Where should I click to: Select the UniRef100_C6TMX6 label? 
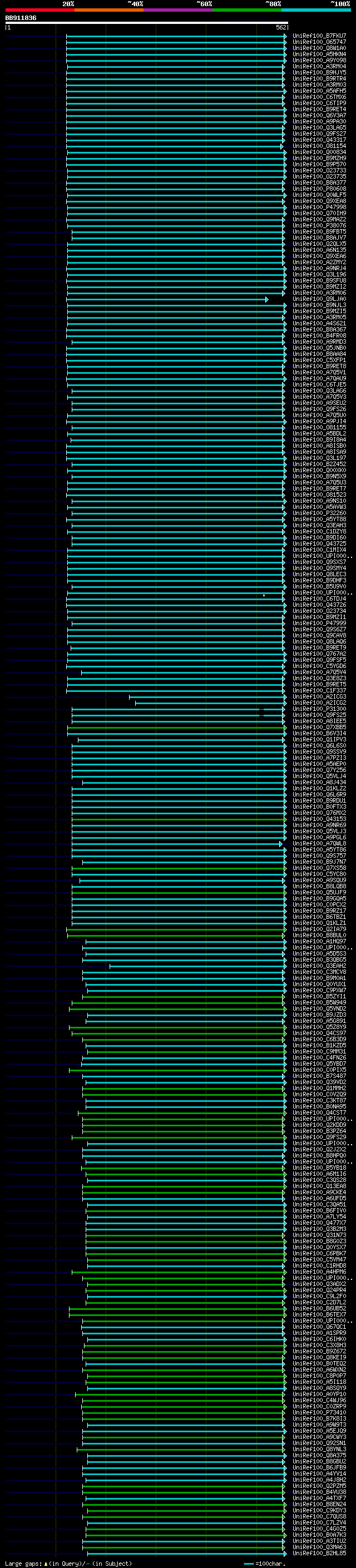click(x=319, y=97)
